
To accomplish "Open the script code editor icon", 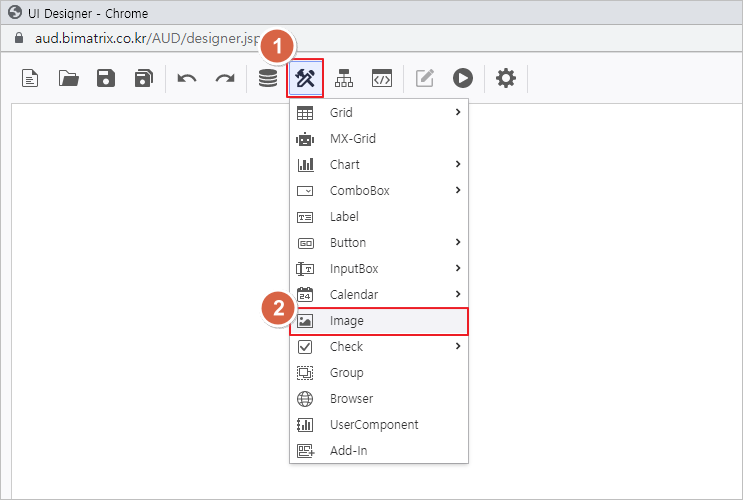I will pos(381,78).
